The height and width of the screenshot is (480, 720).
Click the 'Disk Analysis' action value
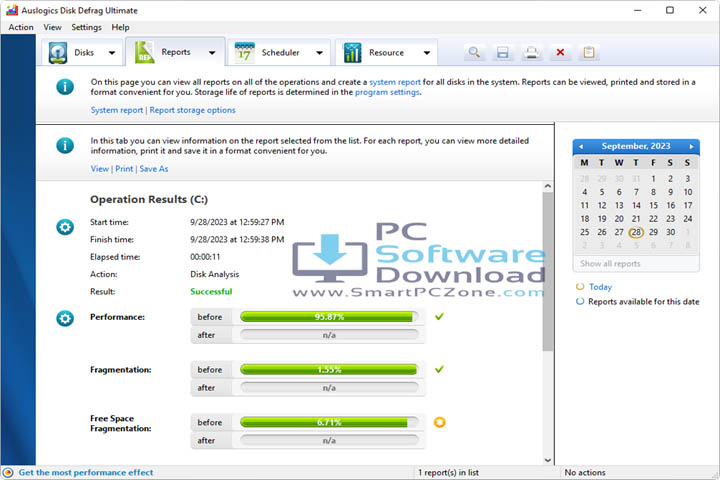[214, 274]
